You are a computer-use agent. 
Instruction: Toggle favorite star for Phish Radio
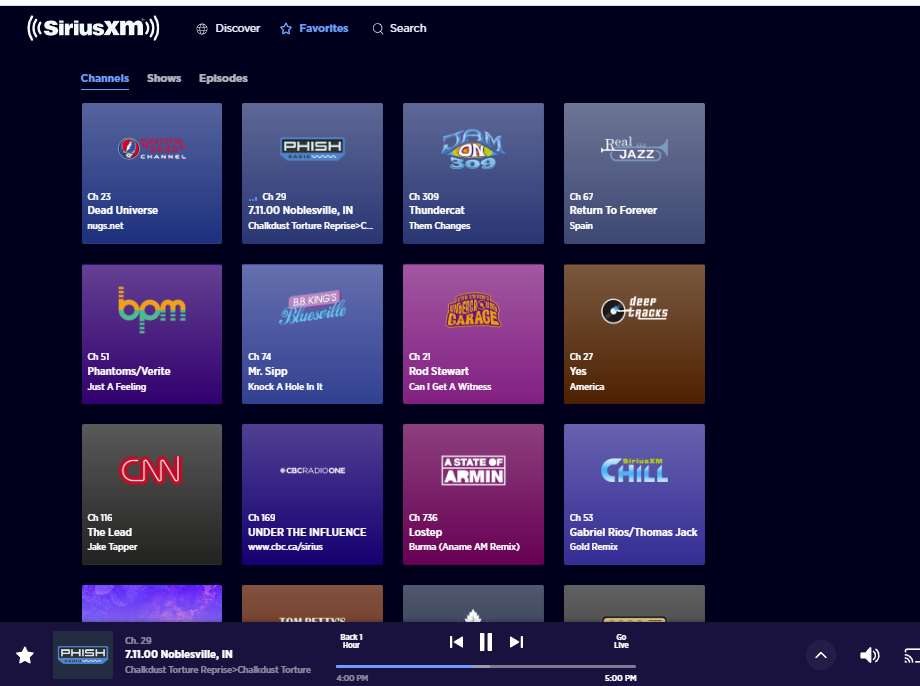[25, 655]
